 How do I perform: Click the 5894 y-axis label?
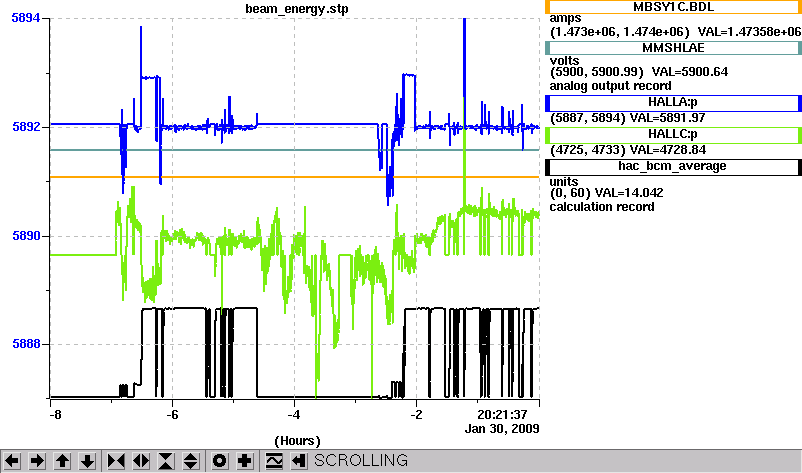click(26, 18)
